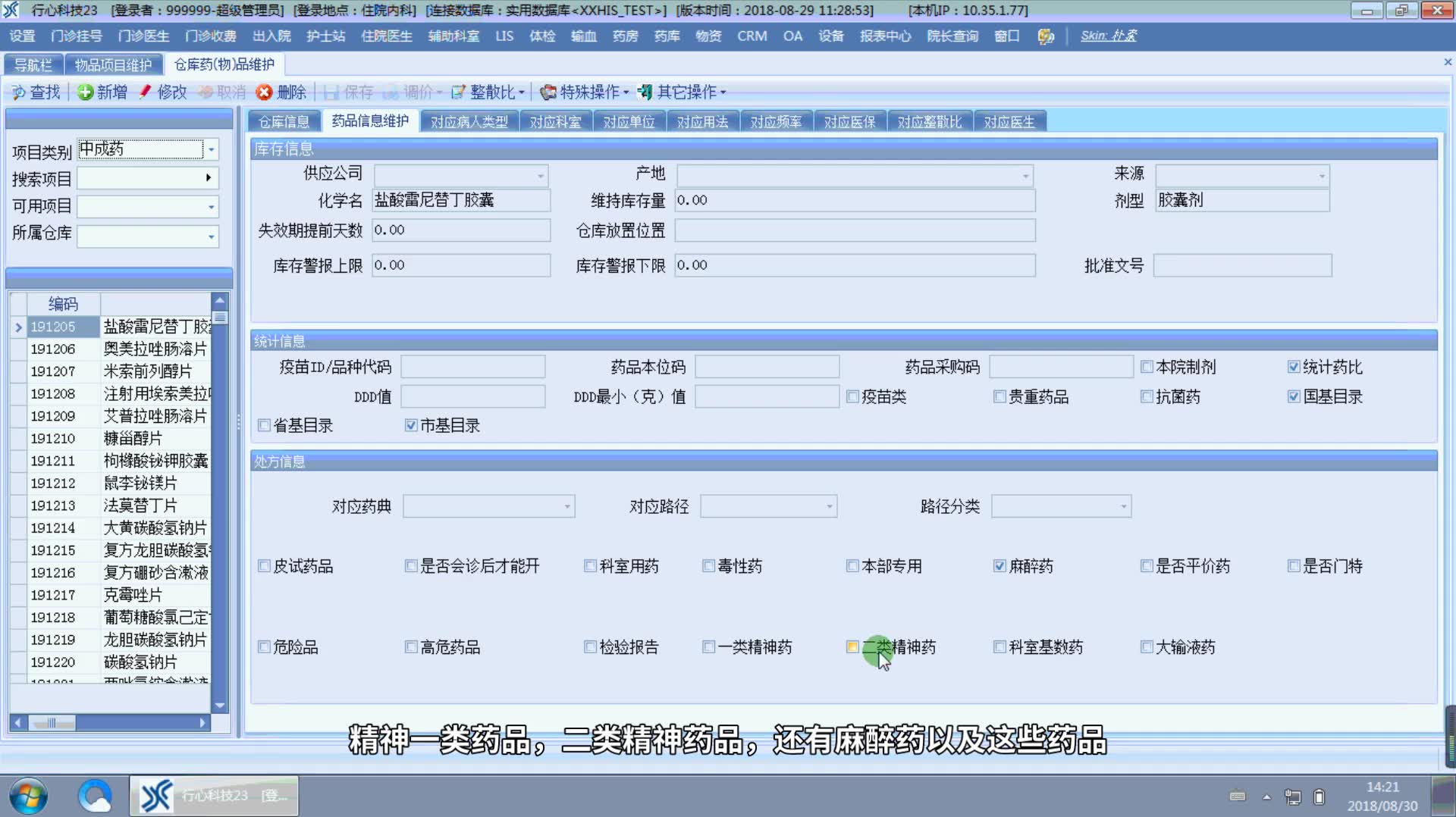
Task: Check the 省基目录 checkbox
Action: 264,425
